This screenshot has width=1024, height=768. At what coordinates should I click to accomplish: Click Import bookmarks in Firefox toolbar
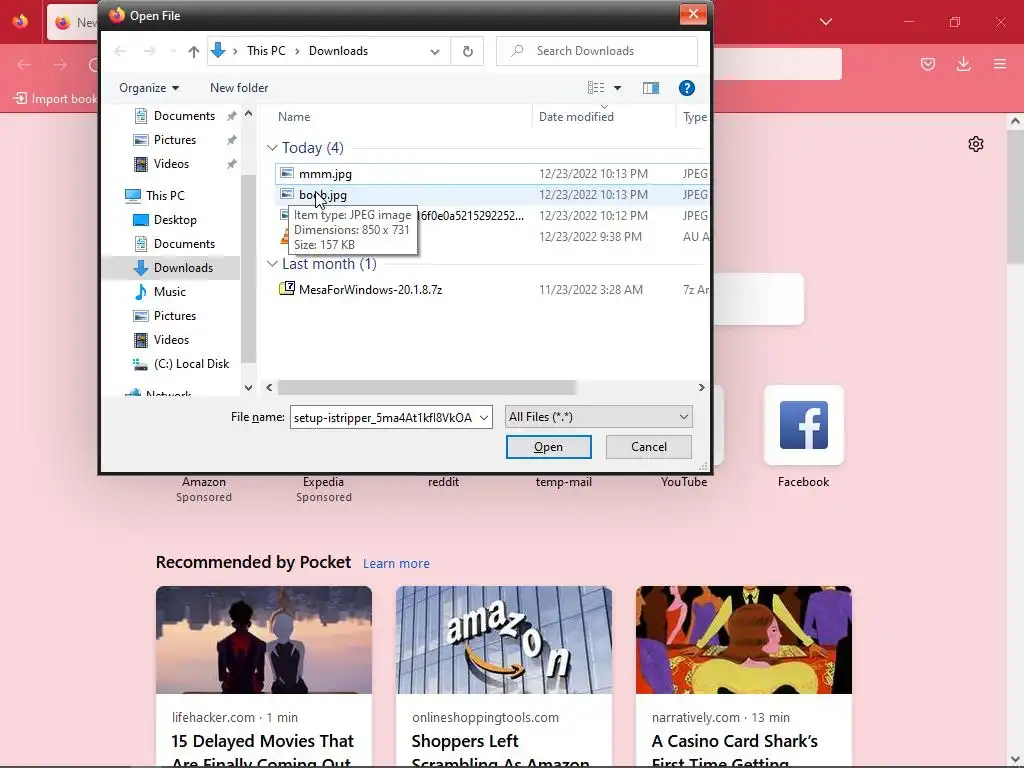[x=55, y=99]
